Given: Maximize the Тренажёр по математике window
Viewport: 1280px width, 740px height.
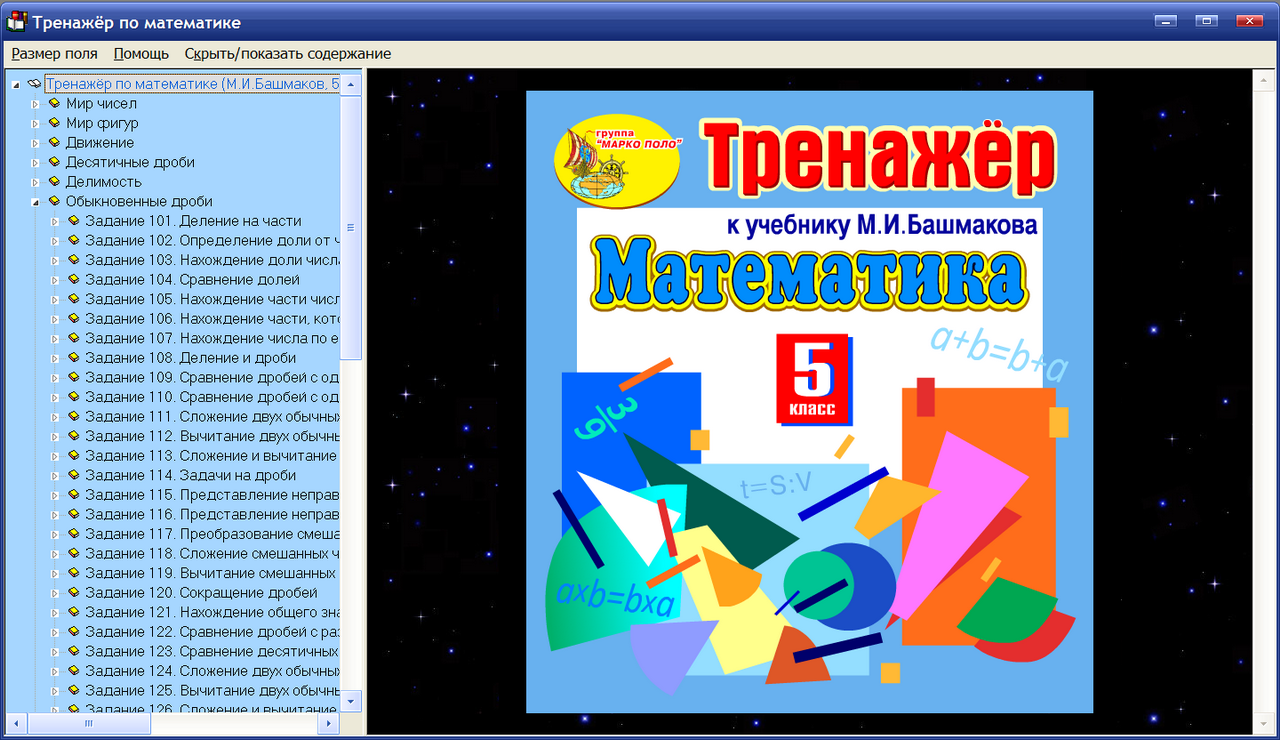Looking at the screenshot, I should [x=1206, y=21].
